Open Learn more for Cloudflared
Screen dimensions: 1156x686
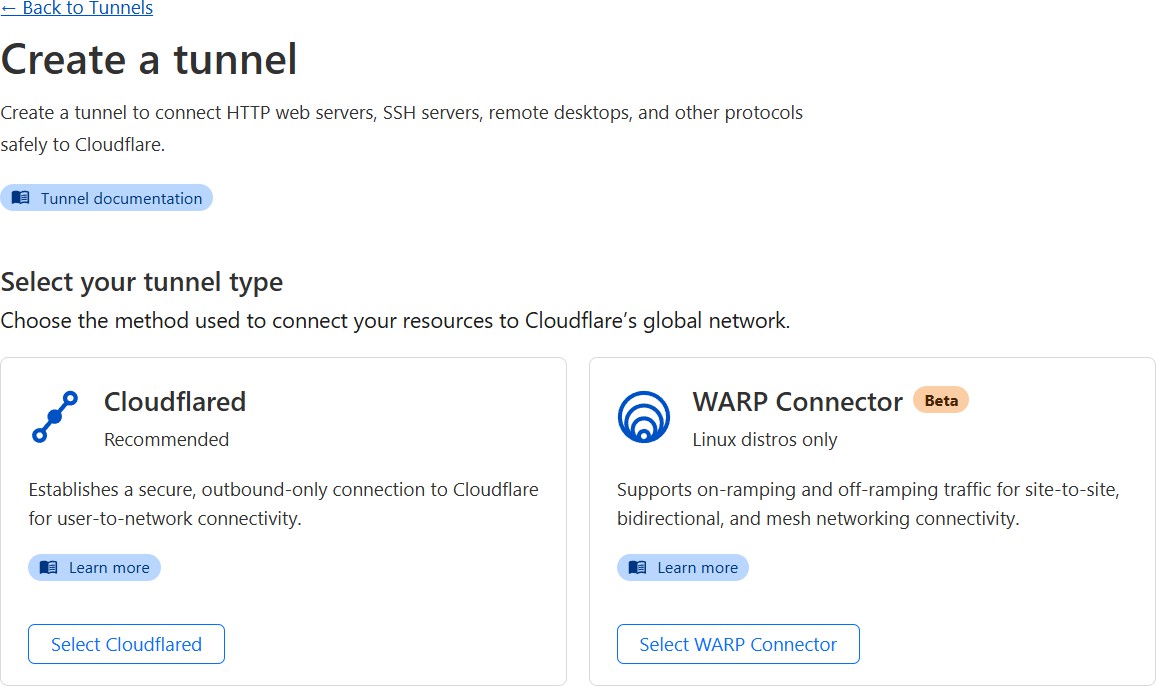tap(94, 567)
